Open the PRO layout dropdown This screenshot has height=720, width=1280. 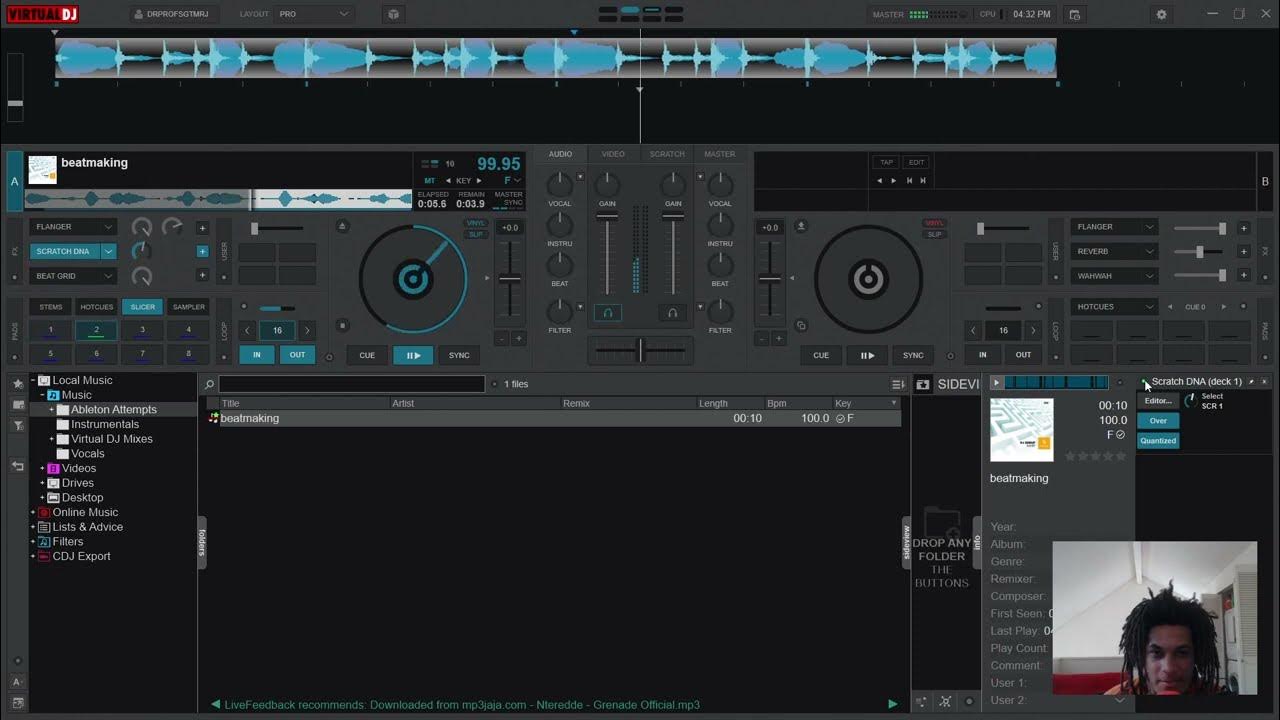point(314,14)
